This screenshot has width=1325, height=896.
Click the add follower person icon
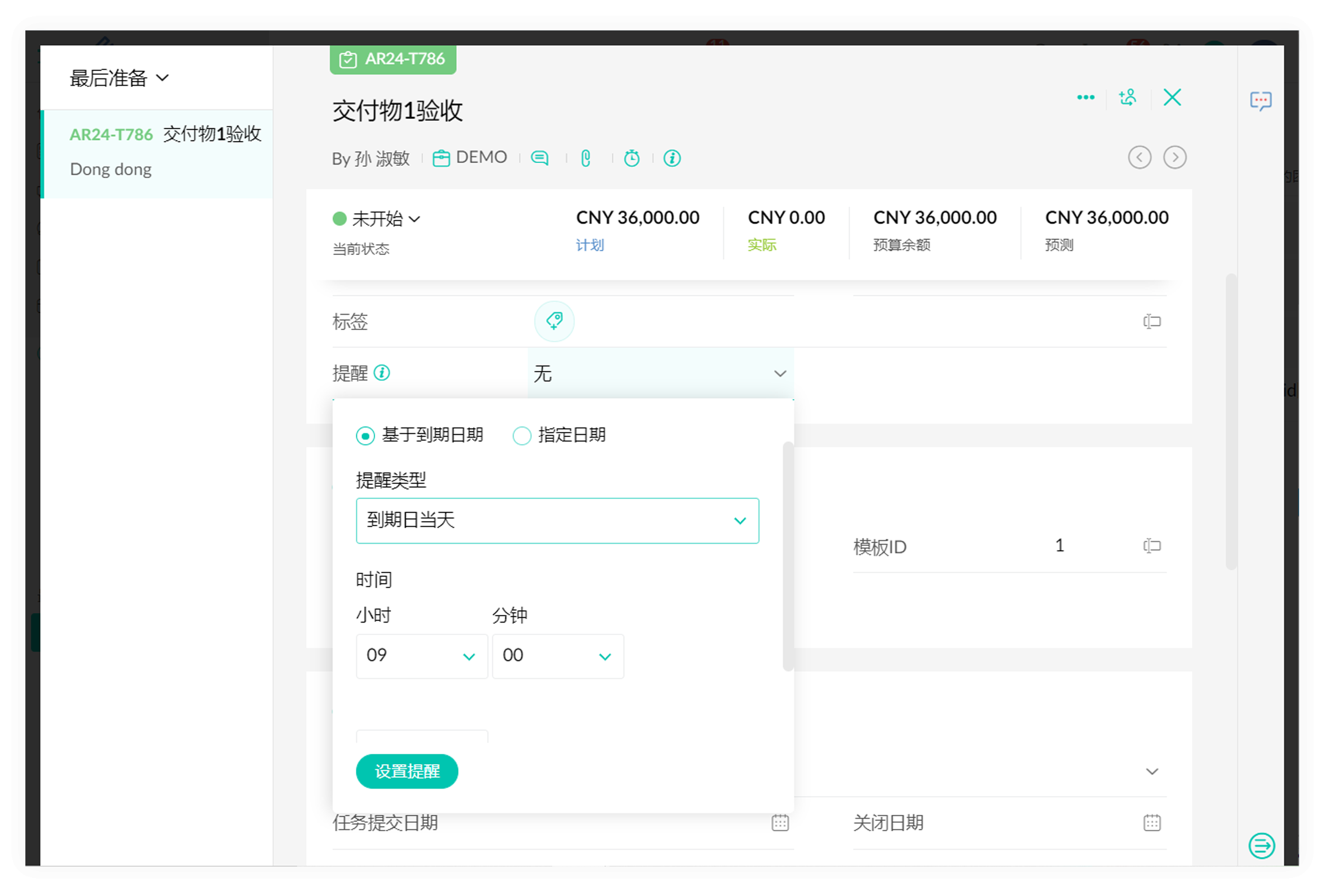1127,98
